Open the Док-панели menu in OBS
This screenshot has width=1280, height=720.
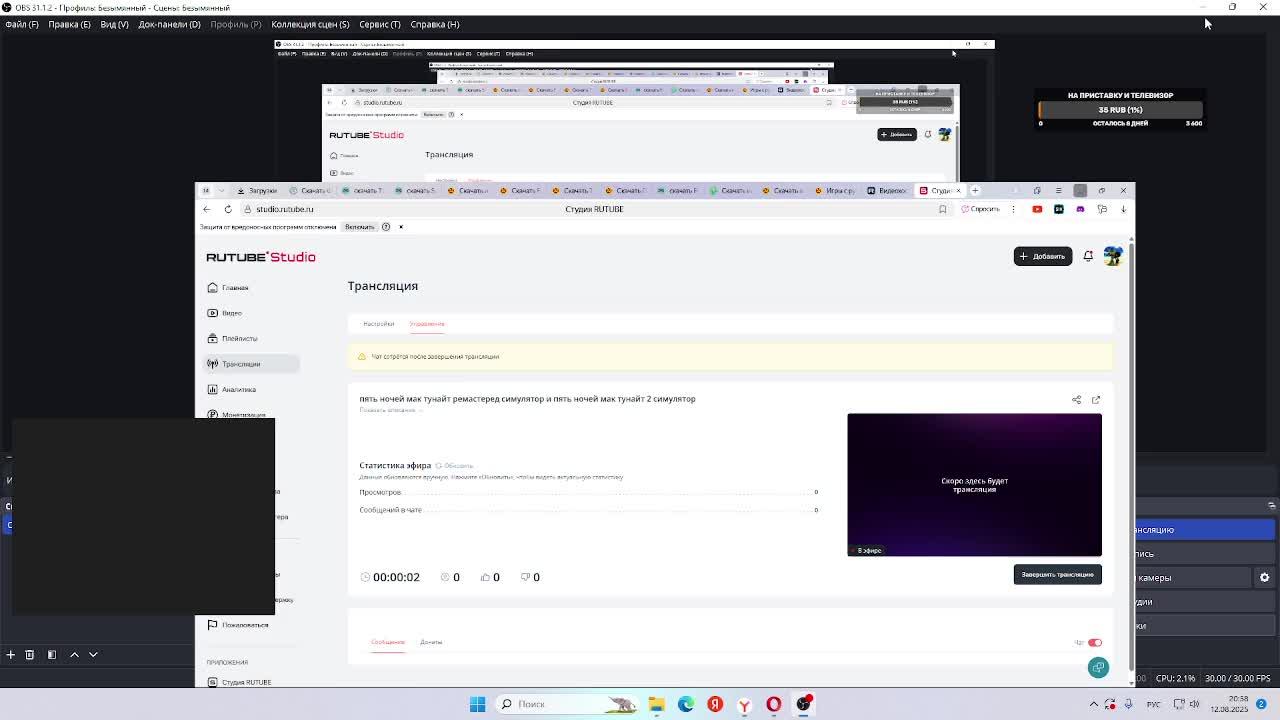click(x=169, y=24)
